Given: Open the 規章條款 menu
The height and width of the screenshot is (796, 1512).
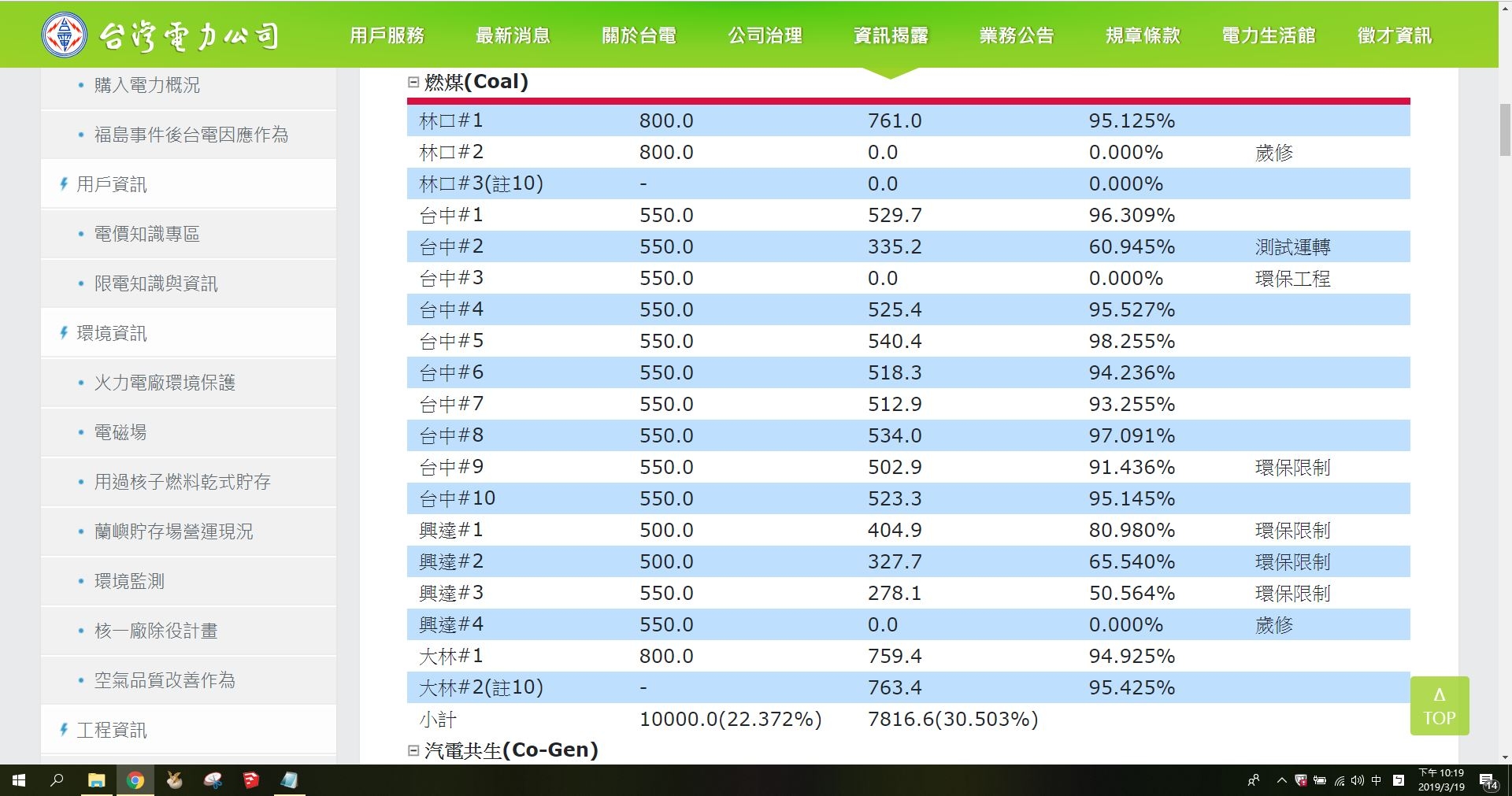Looking at the screenshot, I should click(1143, 35).
